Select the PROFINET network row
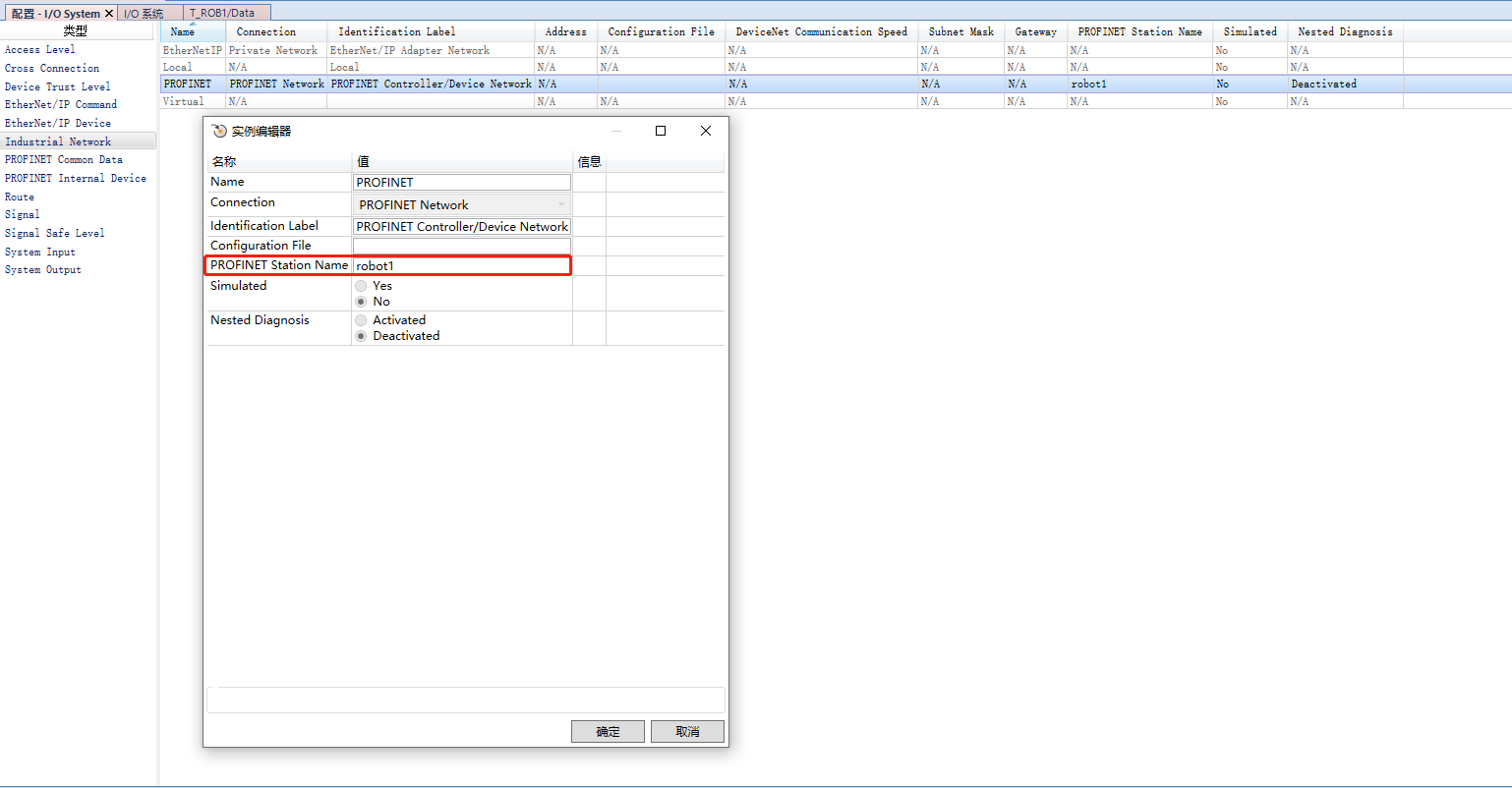 coord(836,84)
